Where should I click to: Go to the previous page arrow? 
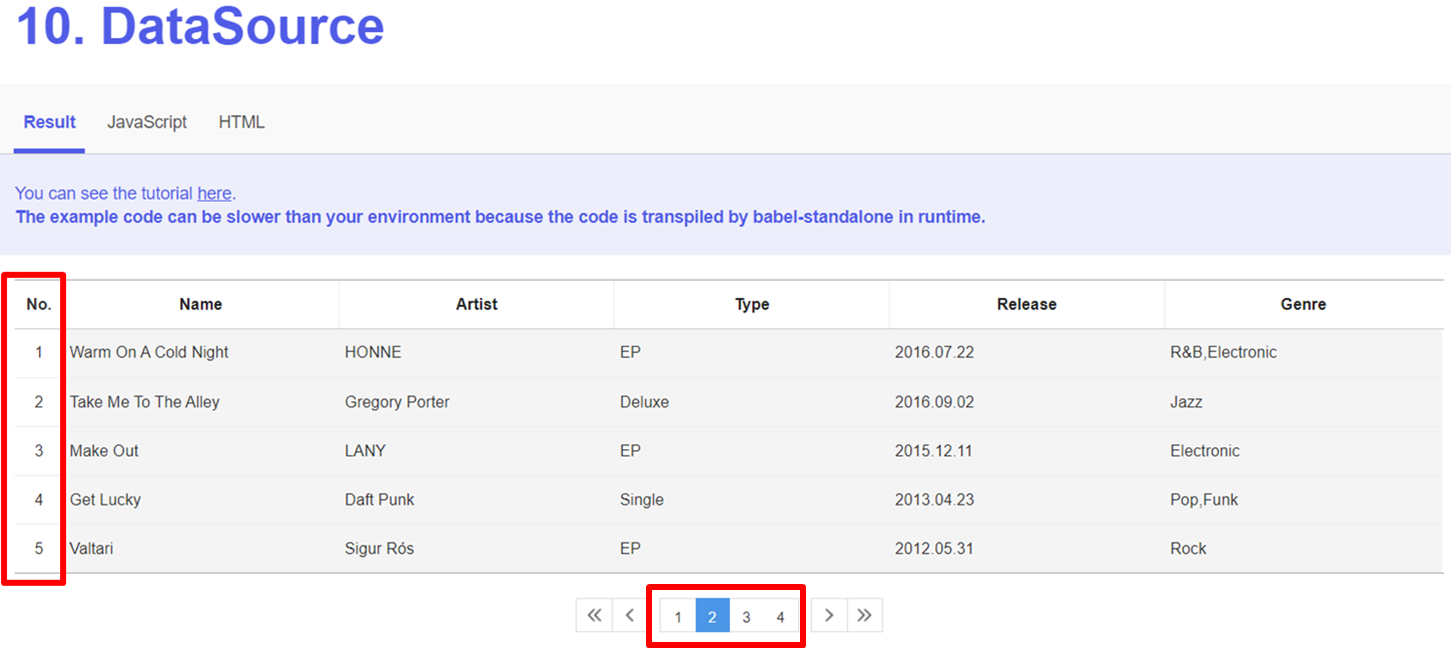[629, 615]
